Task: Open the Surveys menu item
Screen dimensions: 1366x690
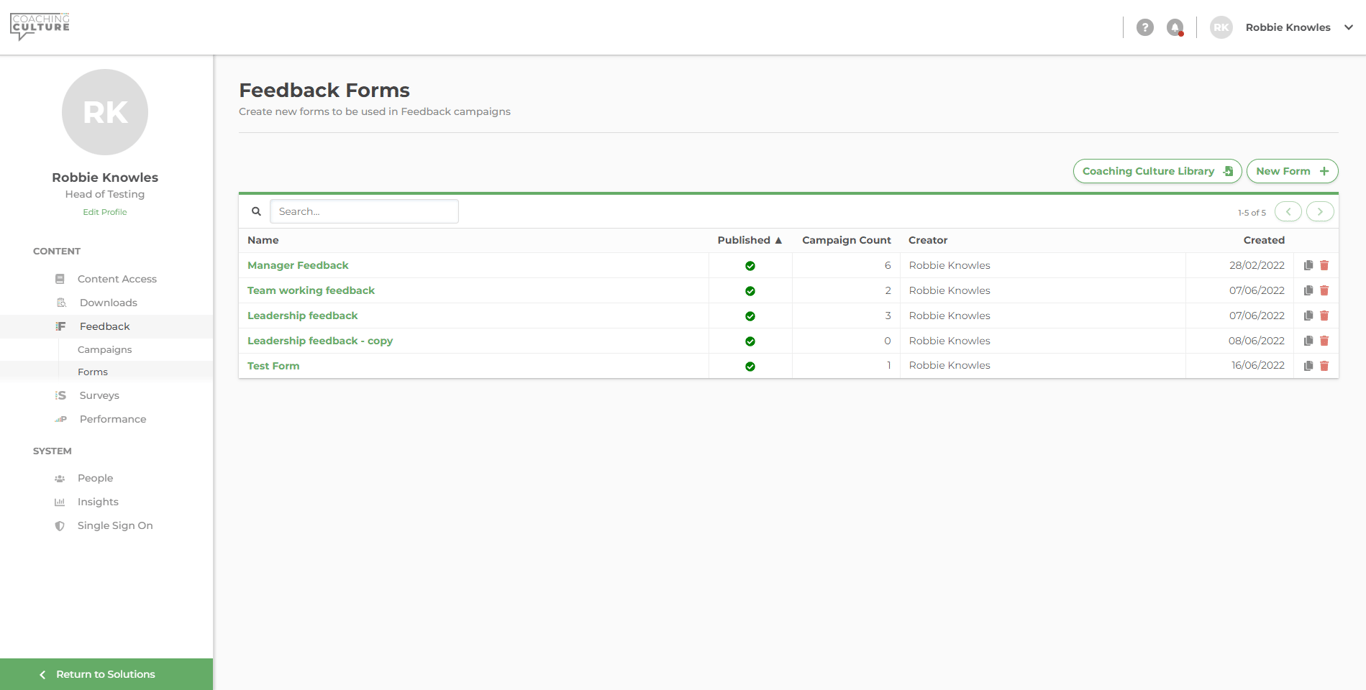Action: [99, 396]
